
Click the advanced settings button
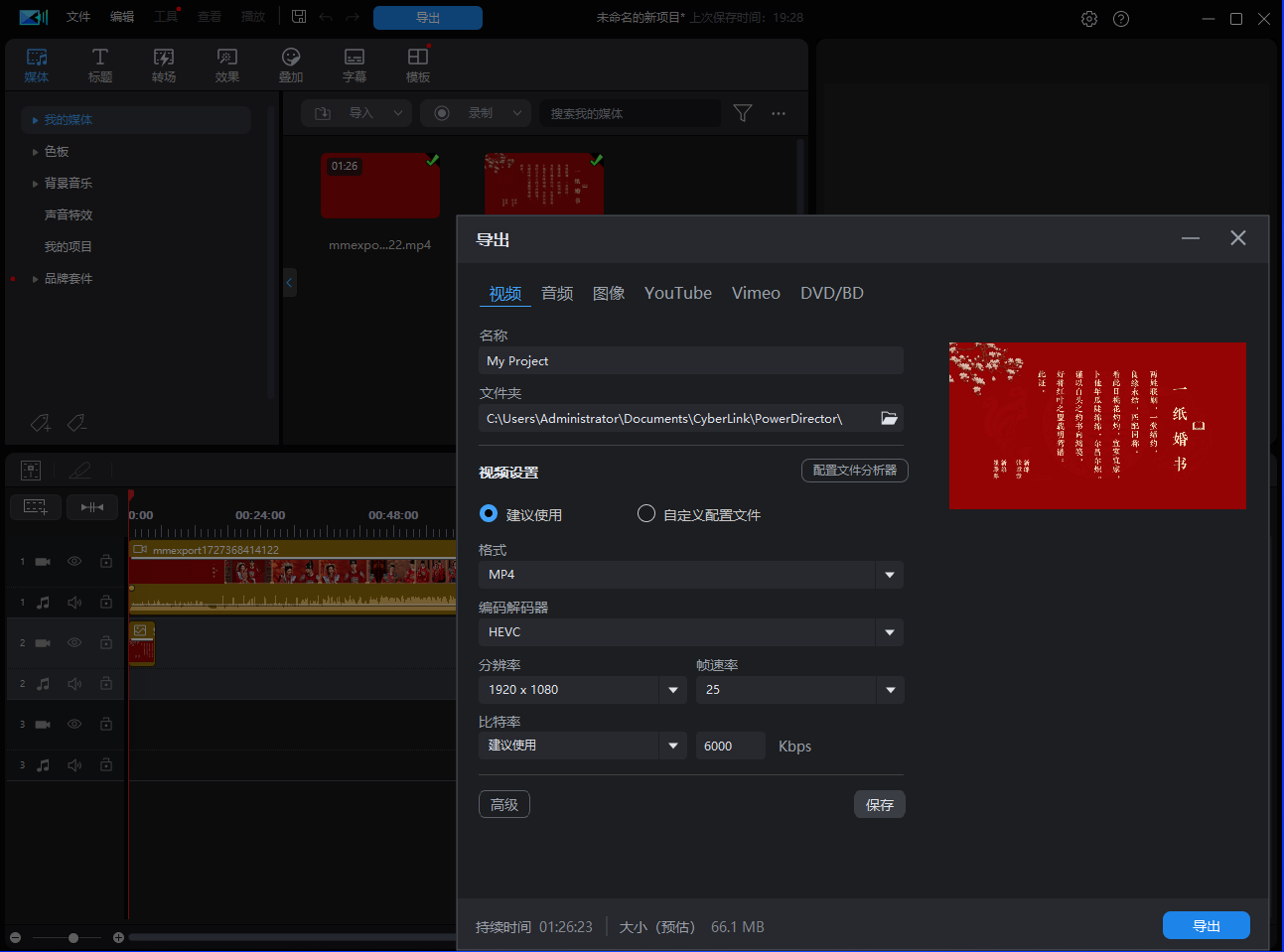[504, 804]
